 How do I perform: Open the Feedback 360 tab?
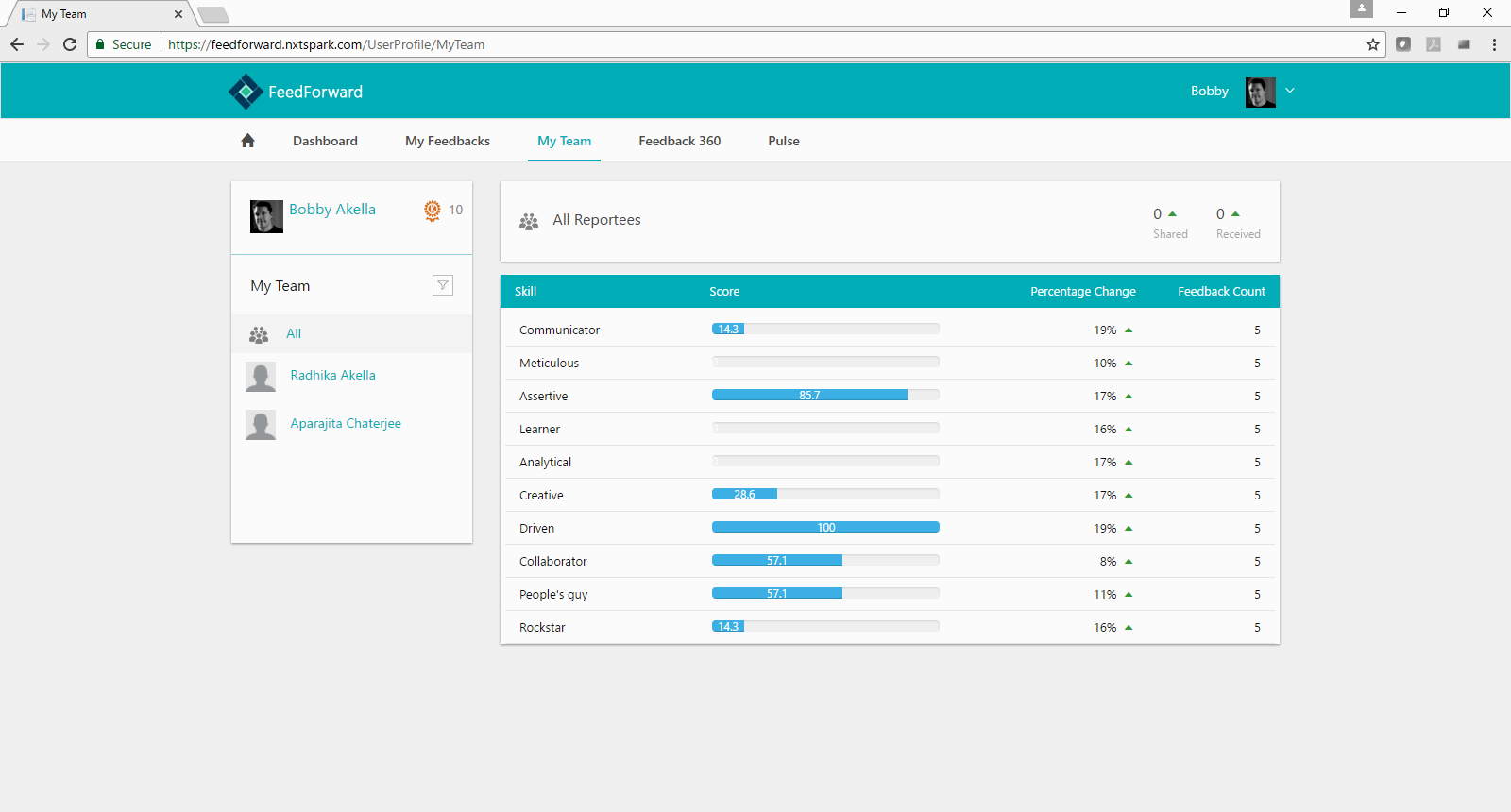point(679,141)
